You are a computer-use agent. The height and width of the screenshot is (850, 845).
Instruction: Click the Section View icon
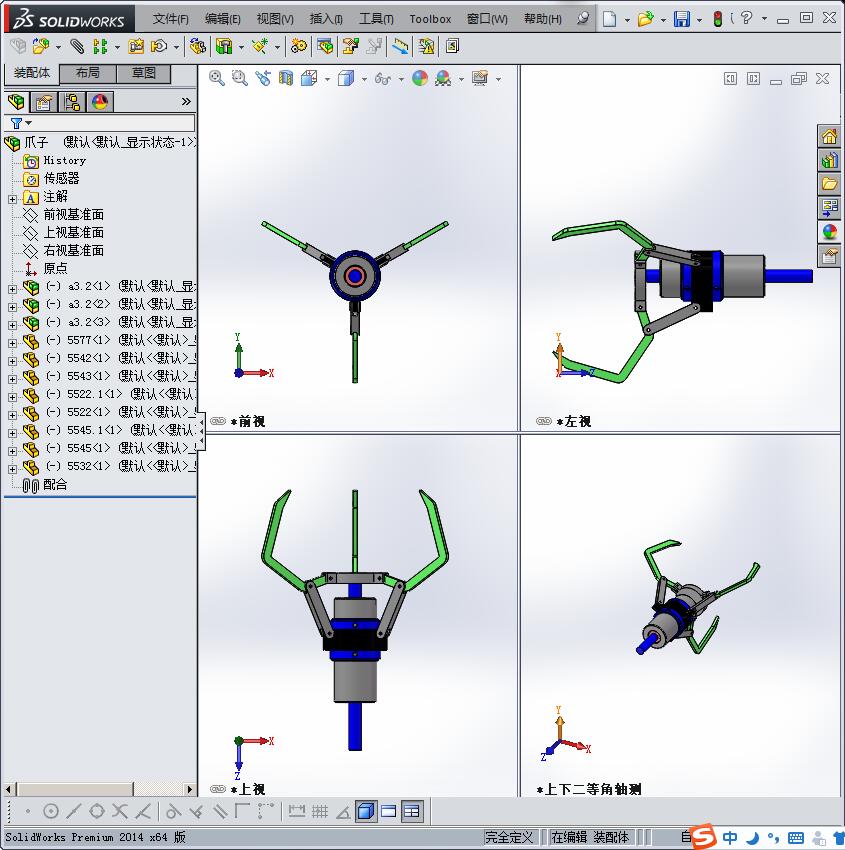(286, 79)
